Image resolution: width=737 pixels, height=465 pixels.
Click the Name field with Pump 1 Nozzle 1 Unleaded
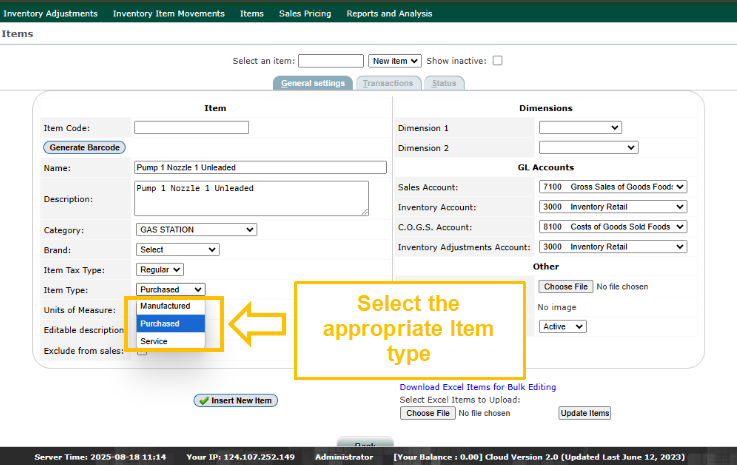[260, 167]
